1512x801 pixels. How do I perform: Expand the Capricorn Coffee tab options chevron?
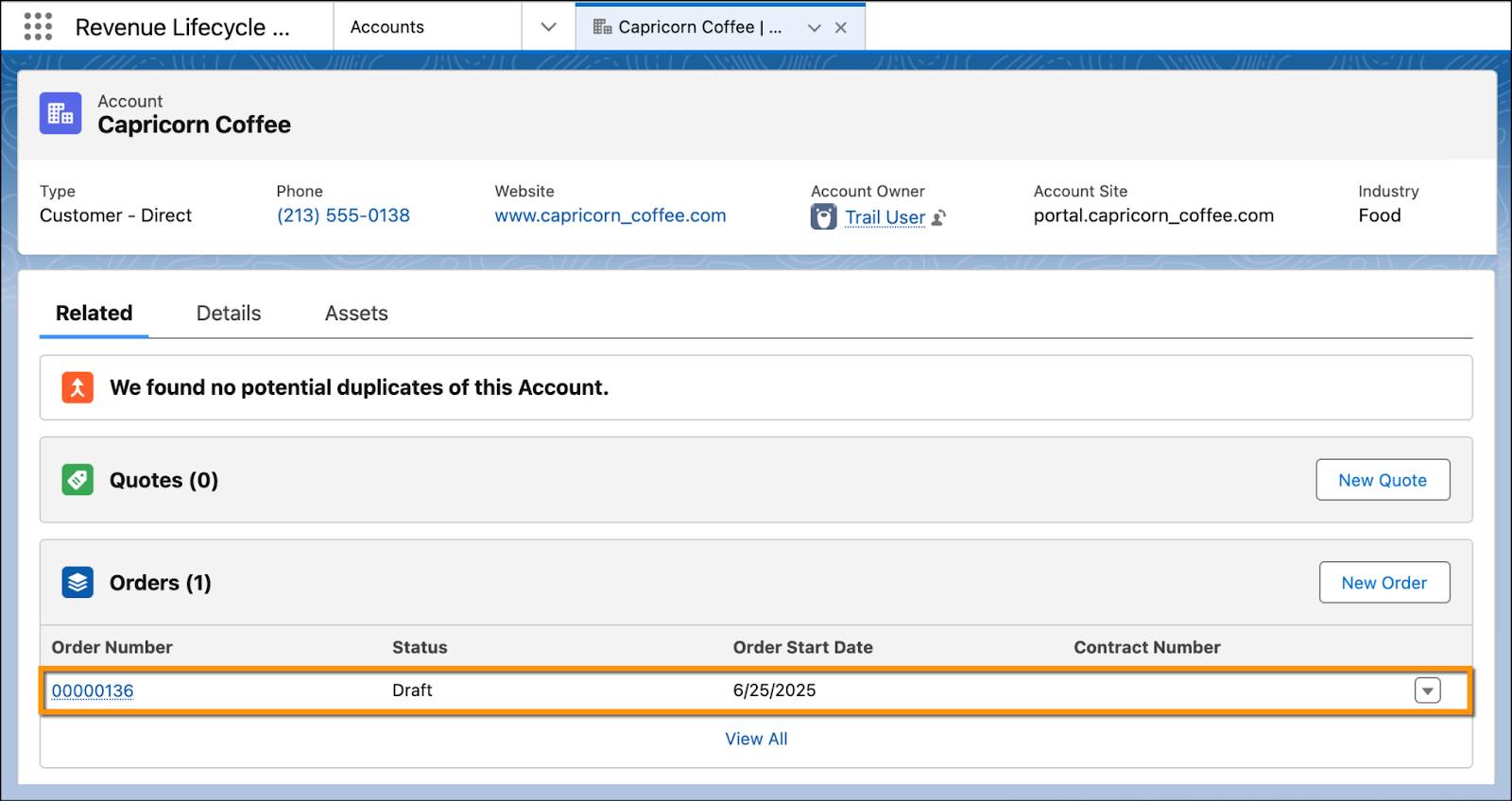[x=814, y=27]
